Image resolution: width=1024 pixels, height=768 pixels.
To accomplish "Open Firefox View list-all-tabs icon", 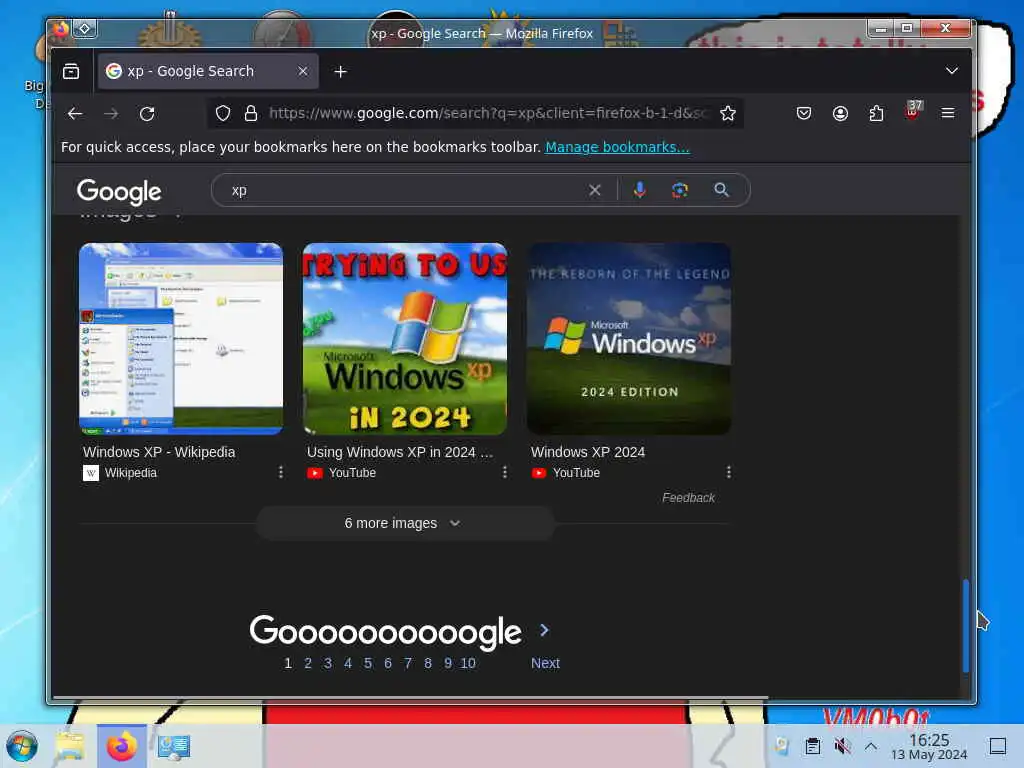I will coord(71,71).
